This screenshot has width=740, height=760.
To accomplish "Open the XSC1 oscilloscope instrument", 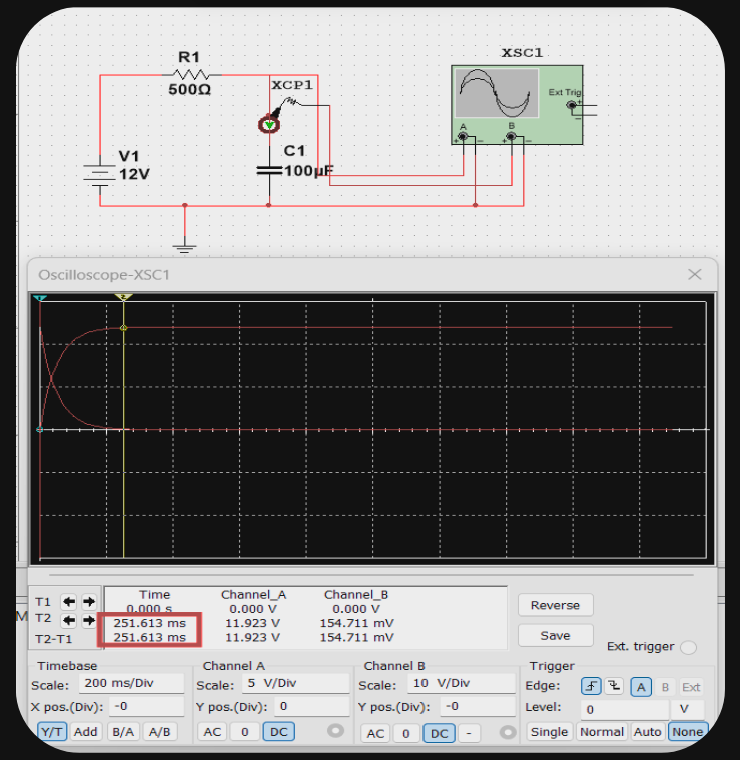I will point(517,104).
